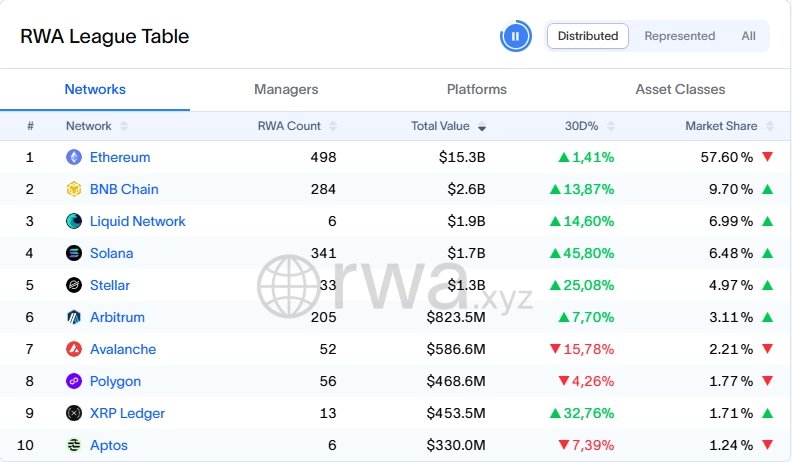The height and width of the screenshot is (462, 792).
Task: Click the Solana logo icon
Action: tap(73, 253)
